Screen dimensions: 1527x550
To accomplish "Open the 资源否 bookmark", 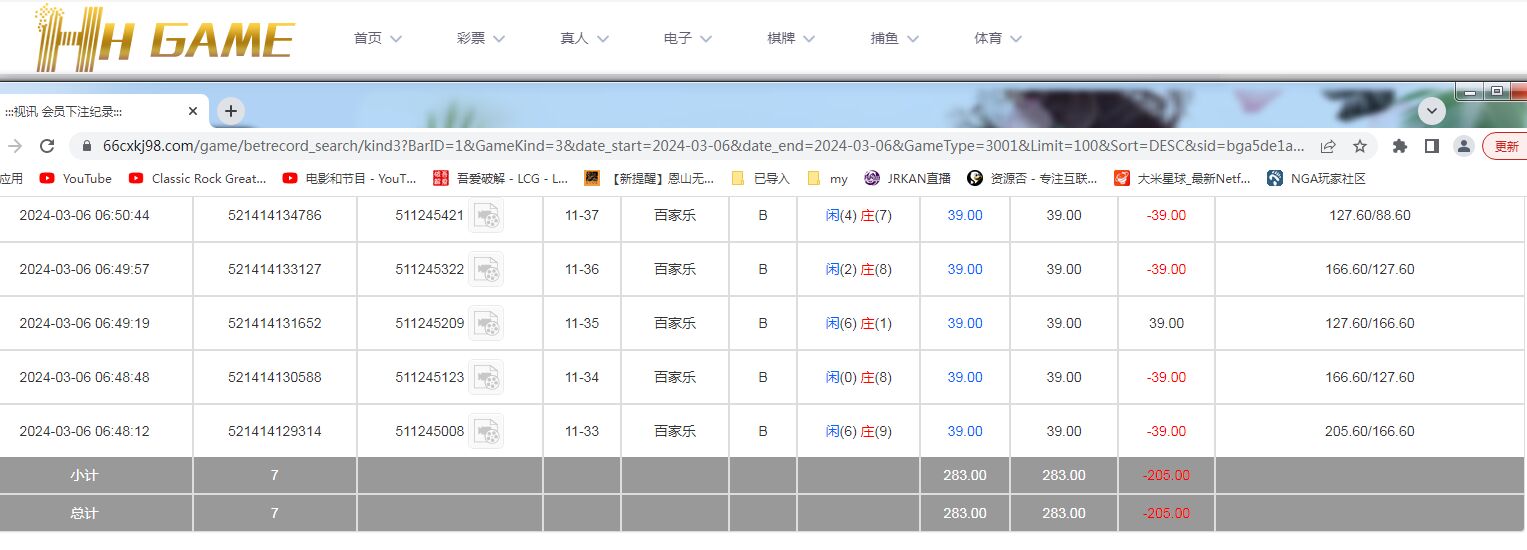I will pos(1032,178).
